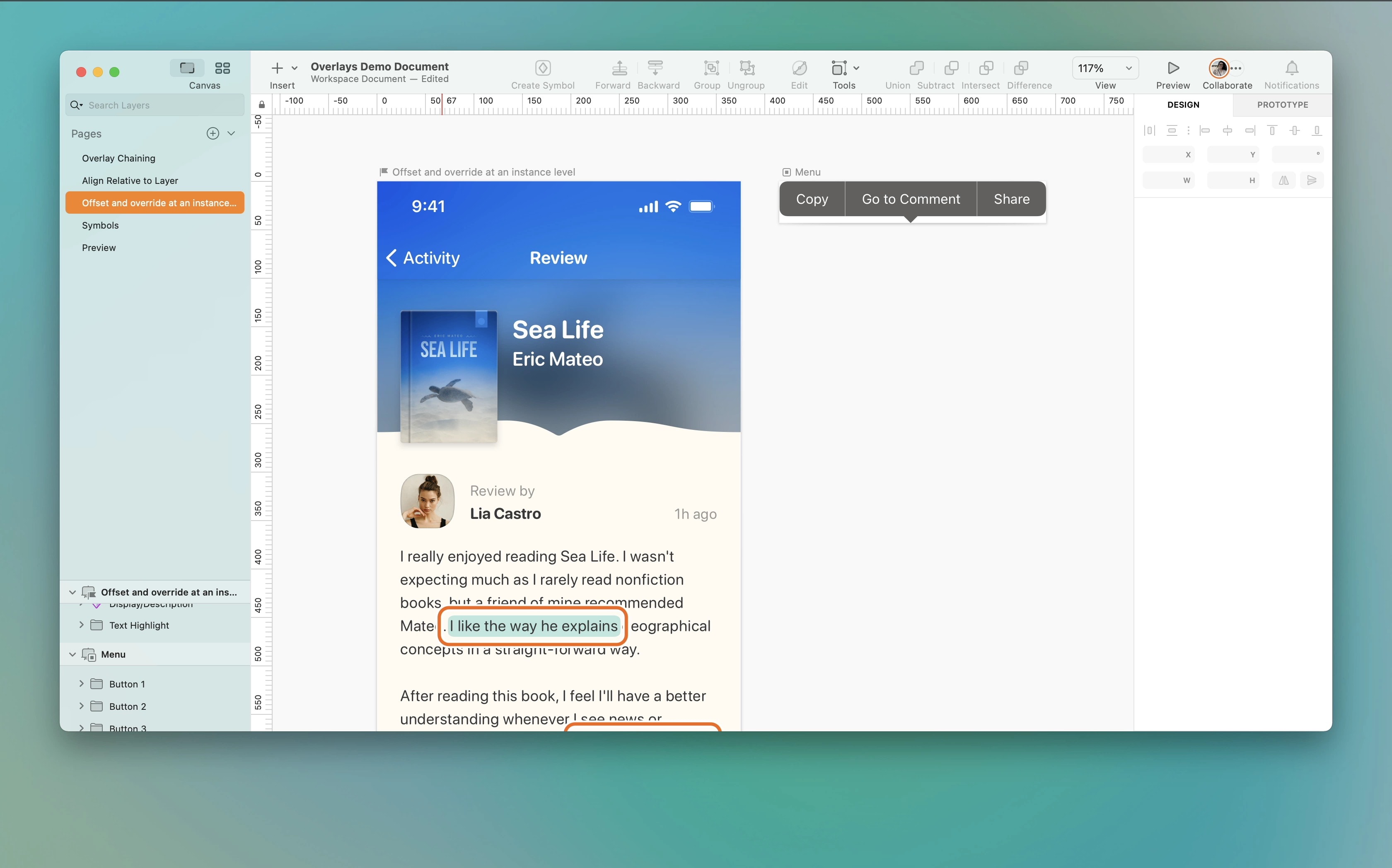This screenshot has width=1392, height=868.
Task: Switch to the PROTOTYPE tab
Action: pos(1282,105)
